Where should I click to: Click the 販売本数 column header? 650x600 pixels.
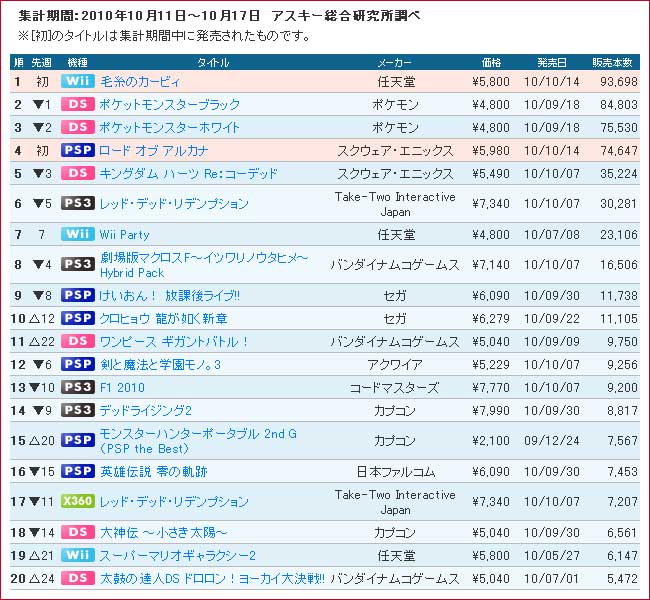(x=612, y=62)
